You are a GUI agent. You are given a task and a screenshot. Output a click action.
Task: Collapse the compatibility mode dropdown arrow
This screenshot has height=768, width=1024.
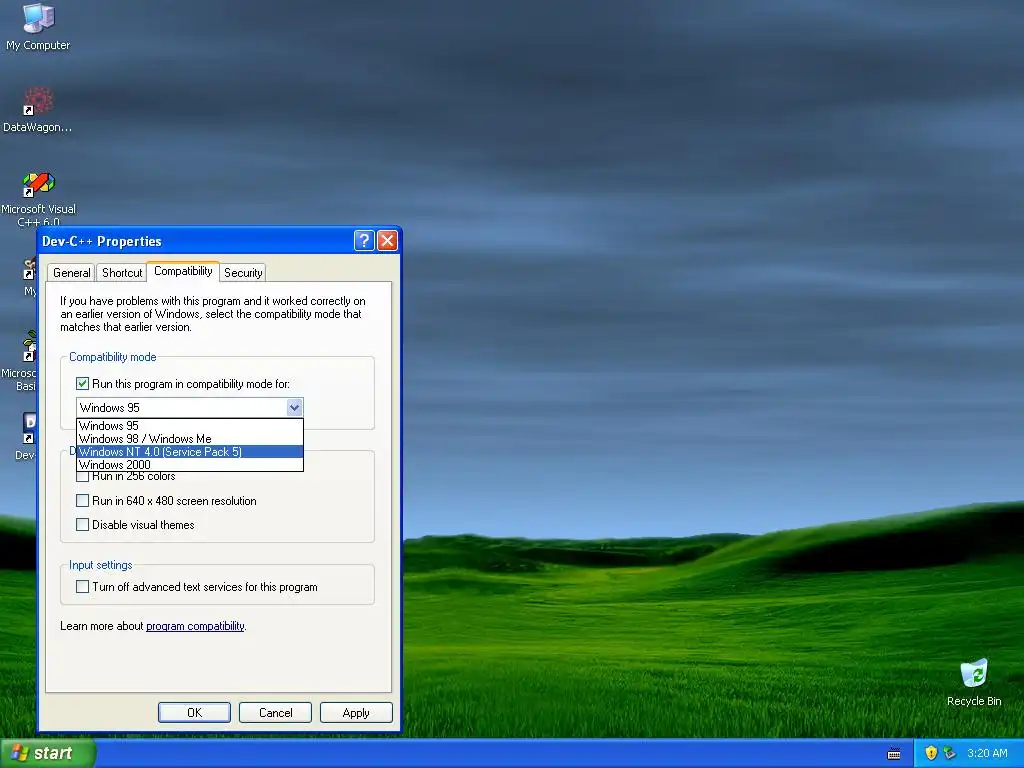click(x=295, y=408)
